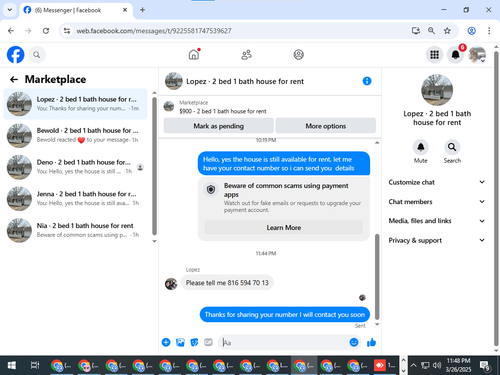Open Chrome three-dot menu
Viewport: 500px width, 375px height.
click(x=489, y=31)
